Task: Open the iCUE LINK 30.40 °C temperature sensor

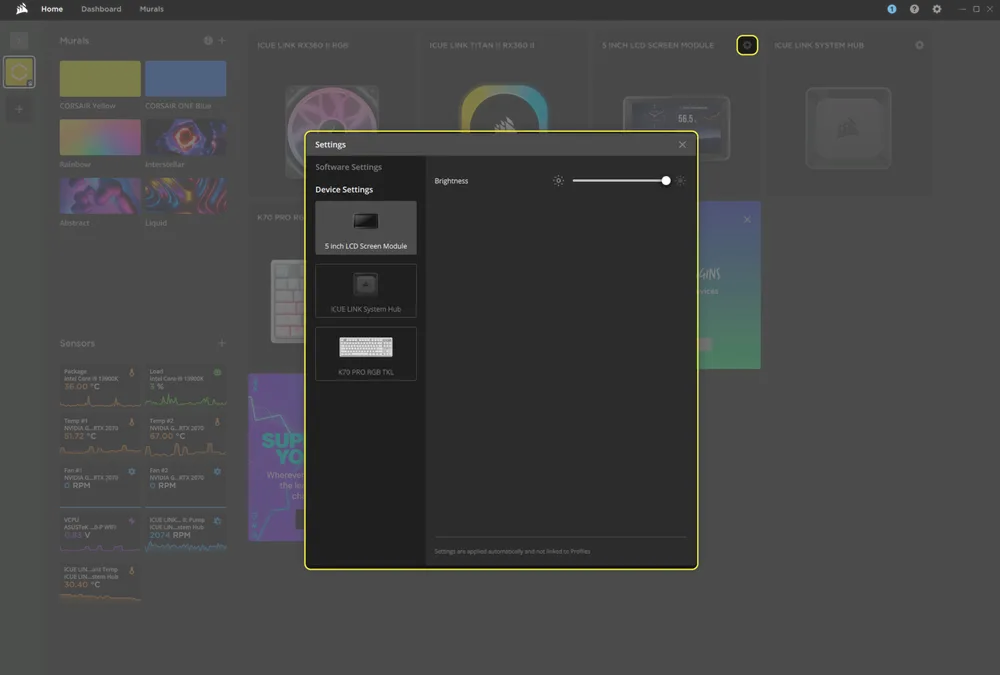Action: 100,583
